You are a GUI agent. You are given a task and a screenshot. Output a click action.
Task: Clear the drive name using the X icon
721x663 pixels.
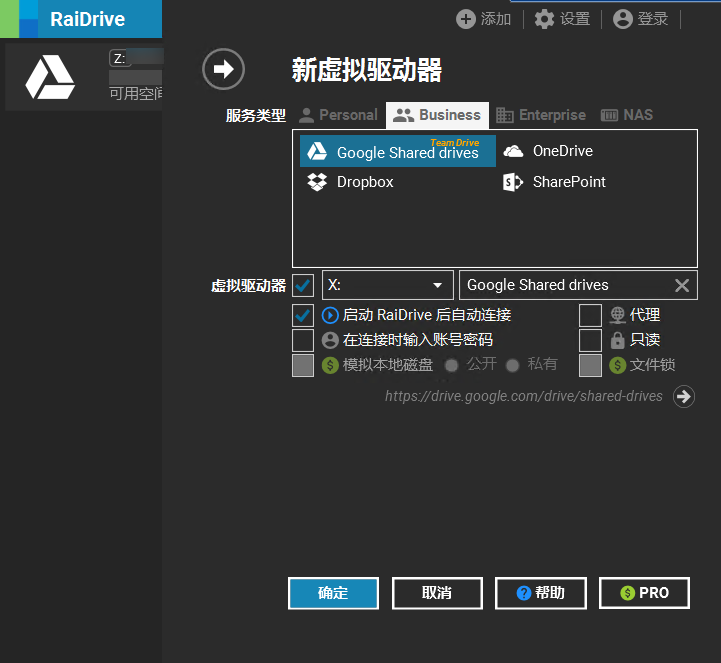coord(682,286)
